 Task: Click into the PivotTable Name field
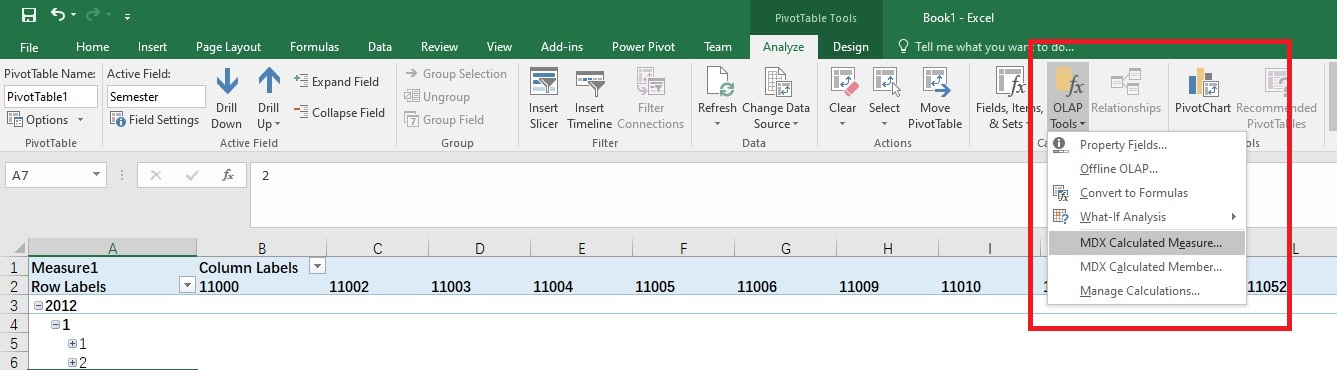(51, 97)
